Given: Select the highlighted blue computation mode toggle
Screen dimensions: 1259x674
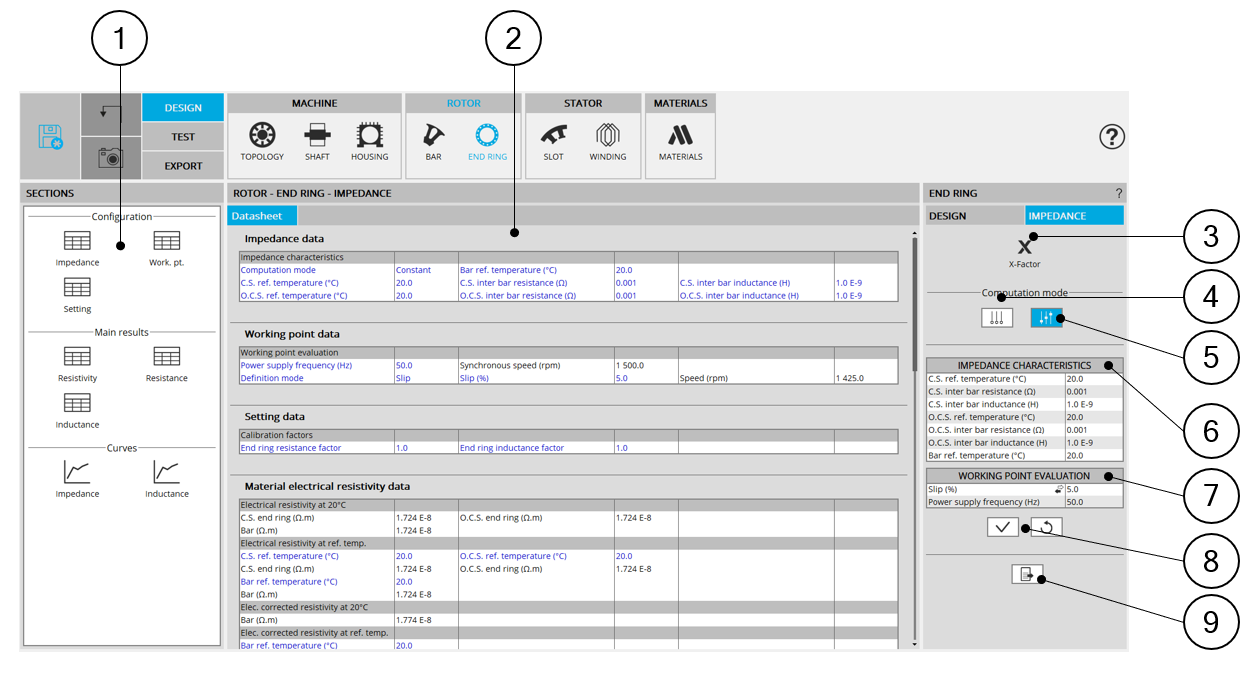Looking at the screenshot, I should pos(1046,318).
